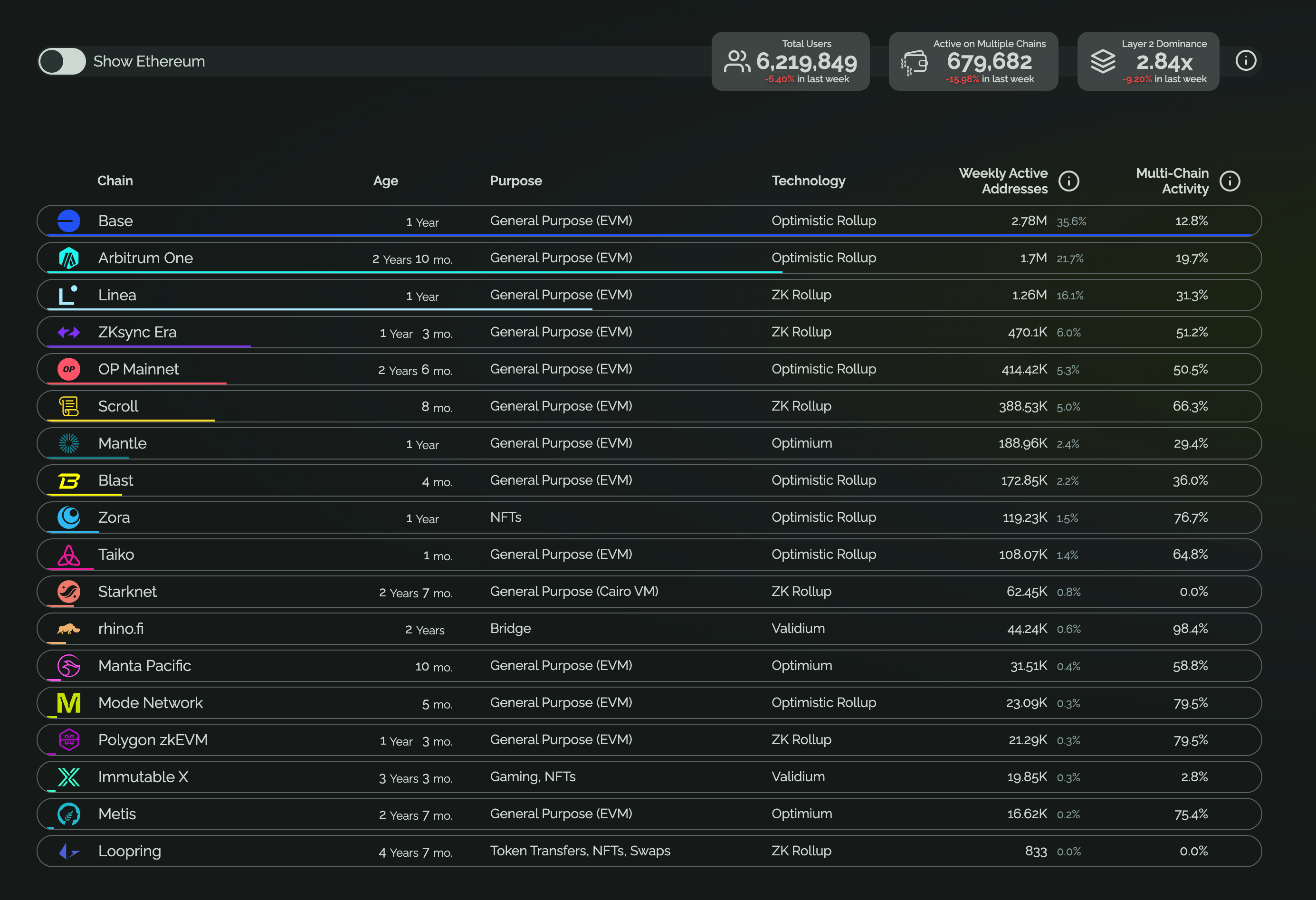
Task: Click the Arbitrum One logo
Action: 69,258
